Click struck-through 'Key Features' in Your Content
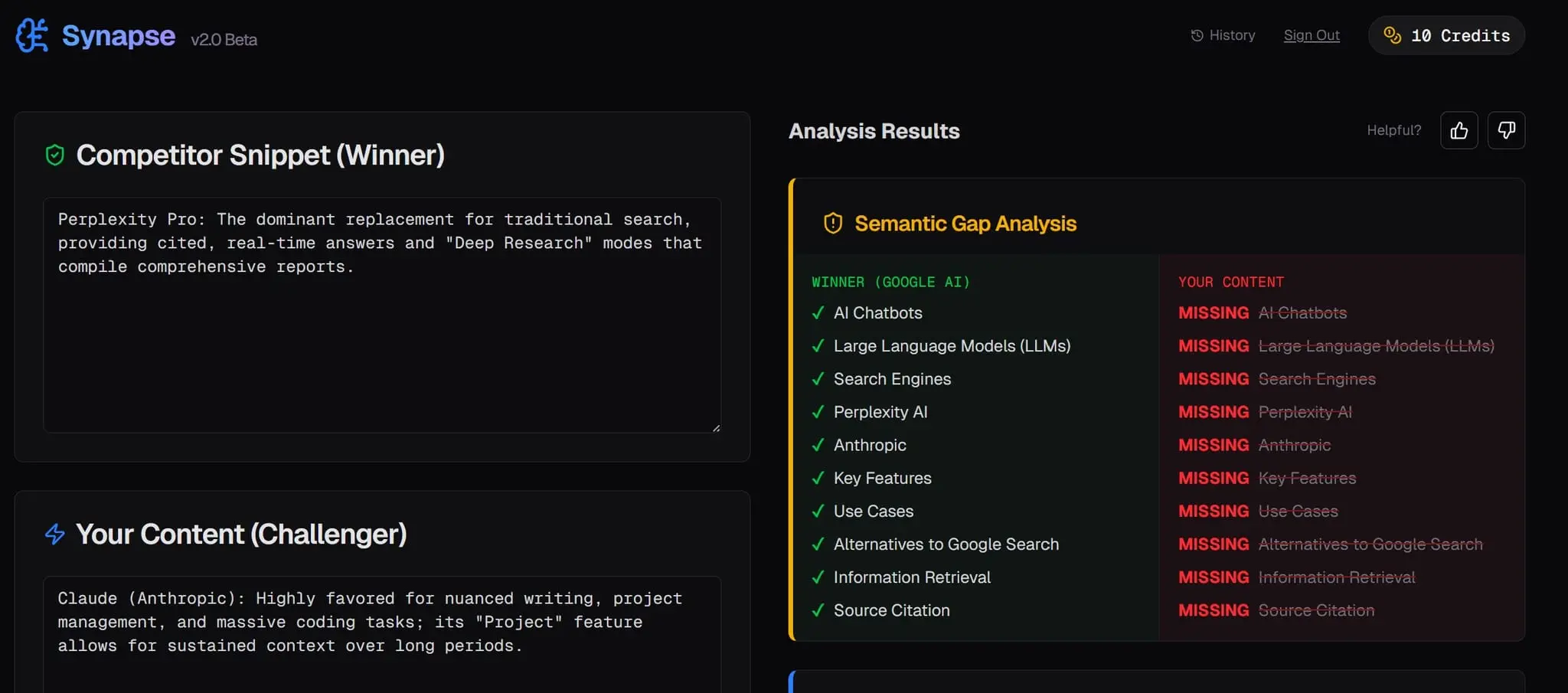This screenshot has height=693, width=1568. (1308, 478)
